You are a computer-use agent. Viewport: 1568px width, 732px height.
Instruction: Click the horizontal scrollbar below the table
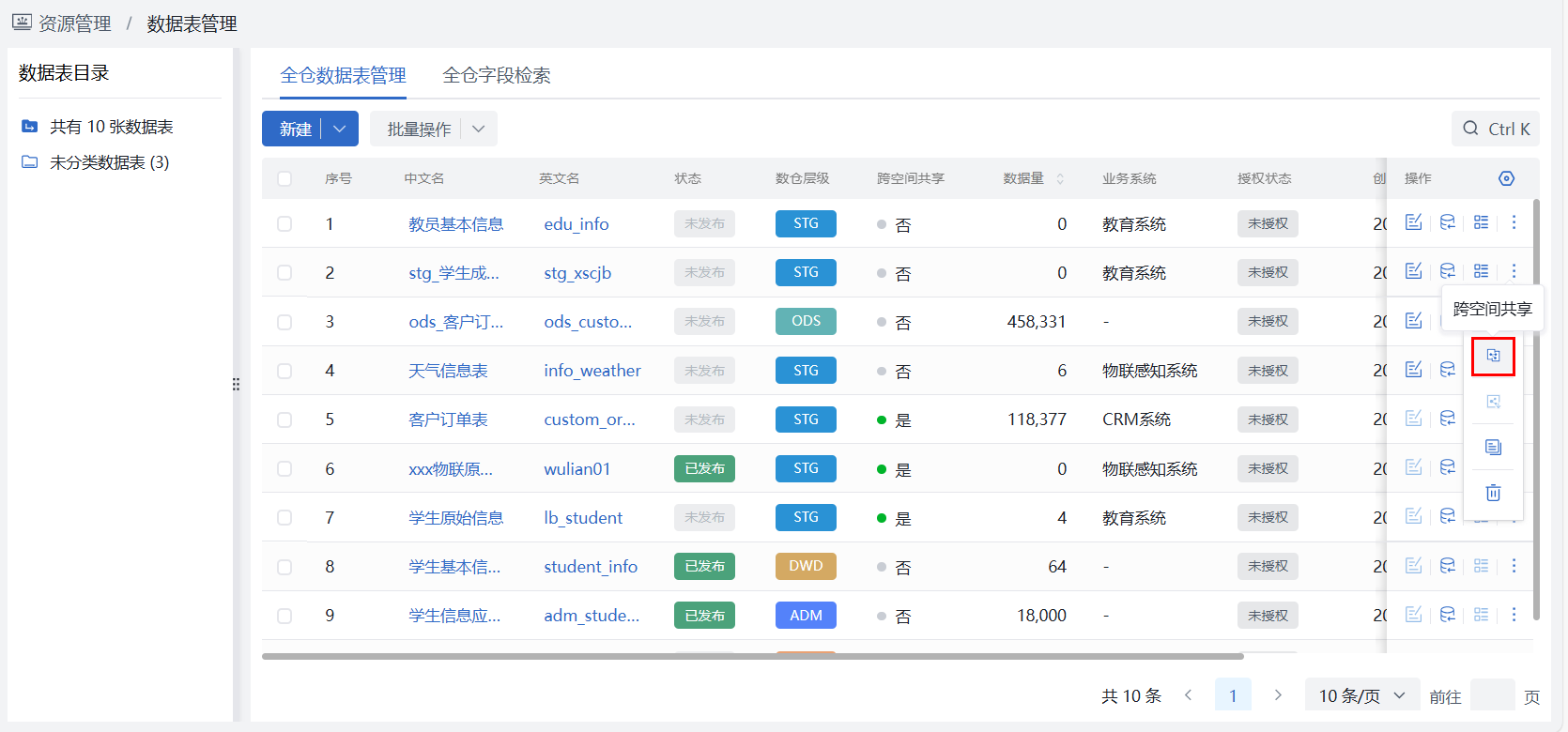coord(751,656)
